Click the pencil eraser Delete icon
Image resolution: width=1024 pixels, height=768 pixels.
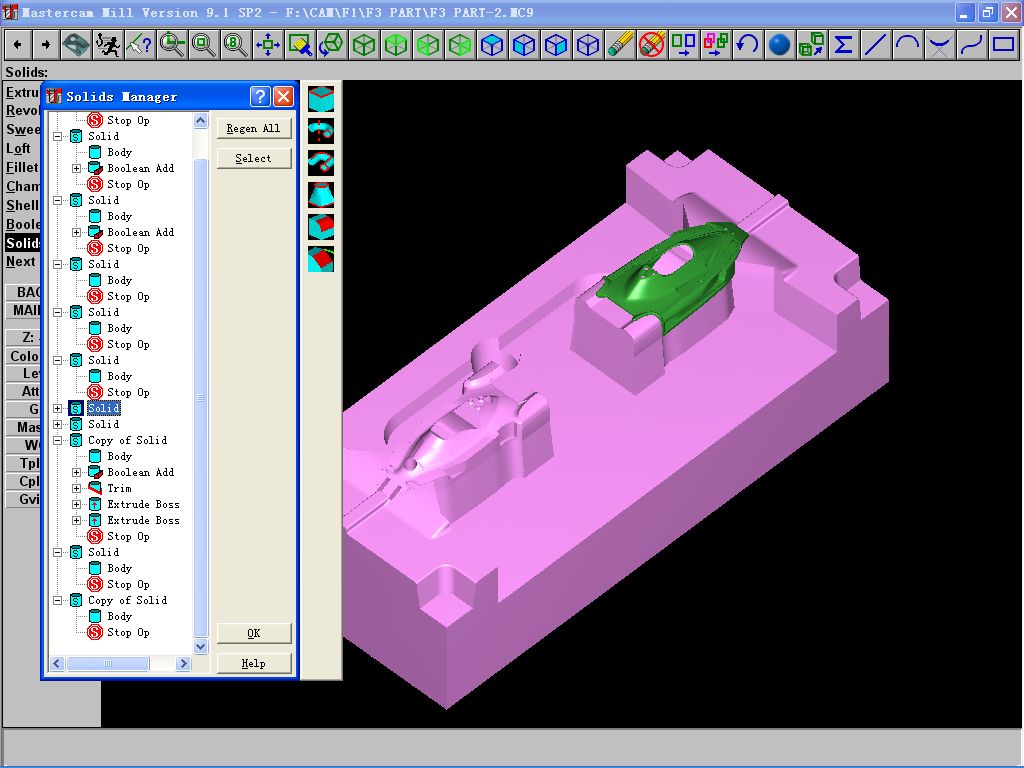tap(620, 44)
